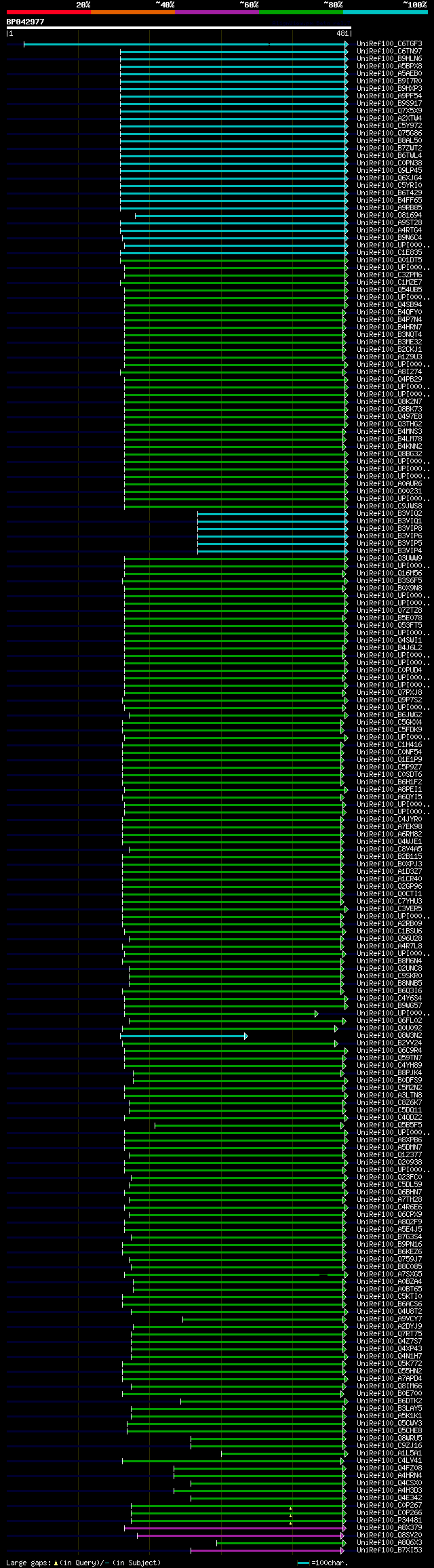Select label UniRef100_C0P267

click(x=389, y=1506)
